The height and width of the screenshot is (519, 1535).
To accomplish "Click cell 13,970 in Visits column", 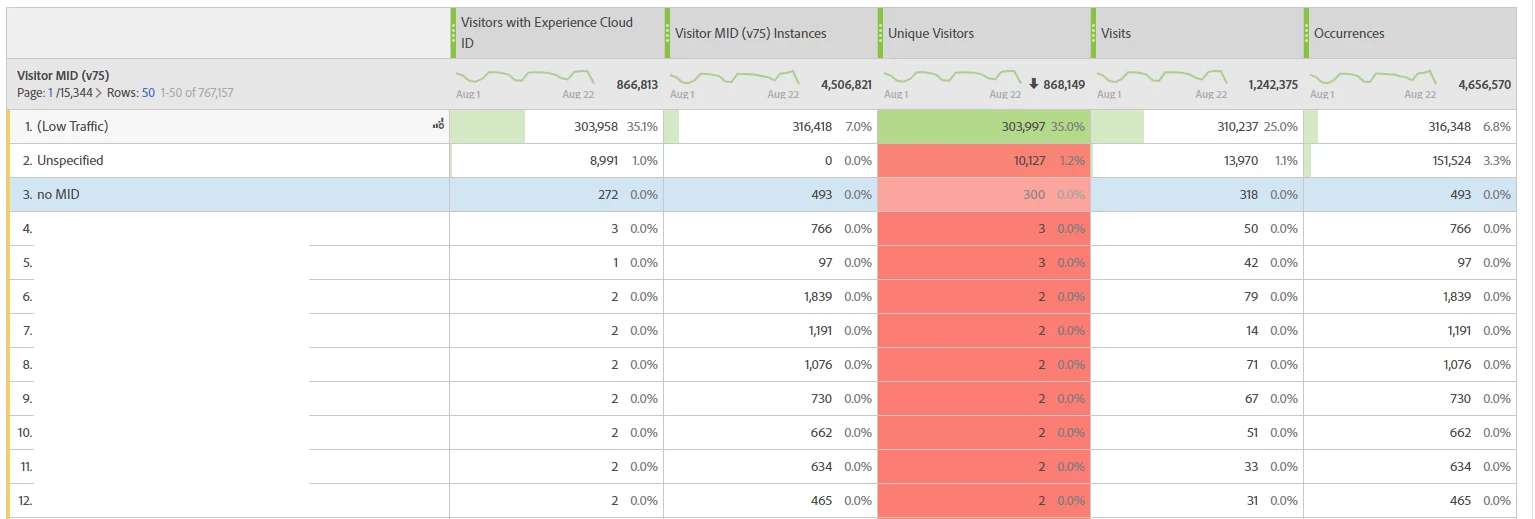I will click(1198, 161).
